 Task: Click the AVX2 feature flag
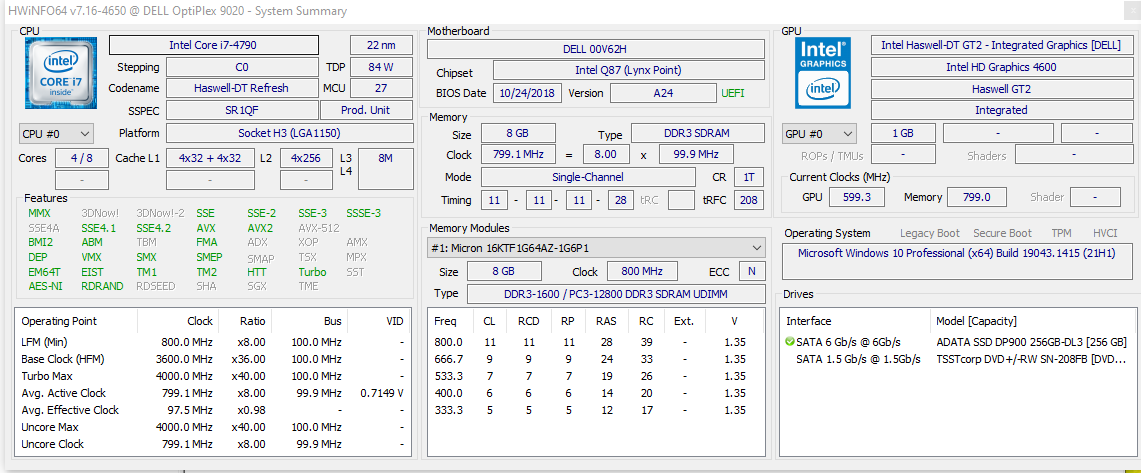click(261, 228)
